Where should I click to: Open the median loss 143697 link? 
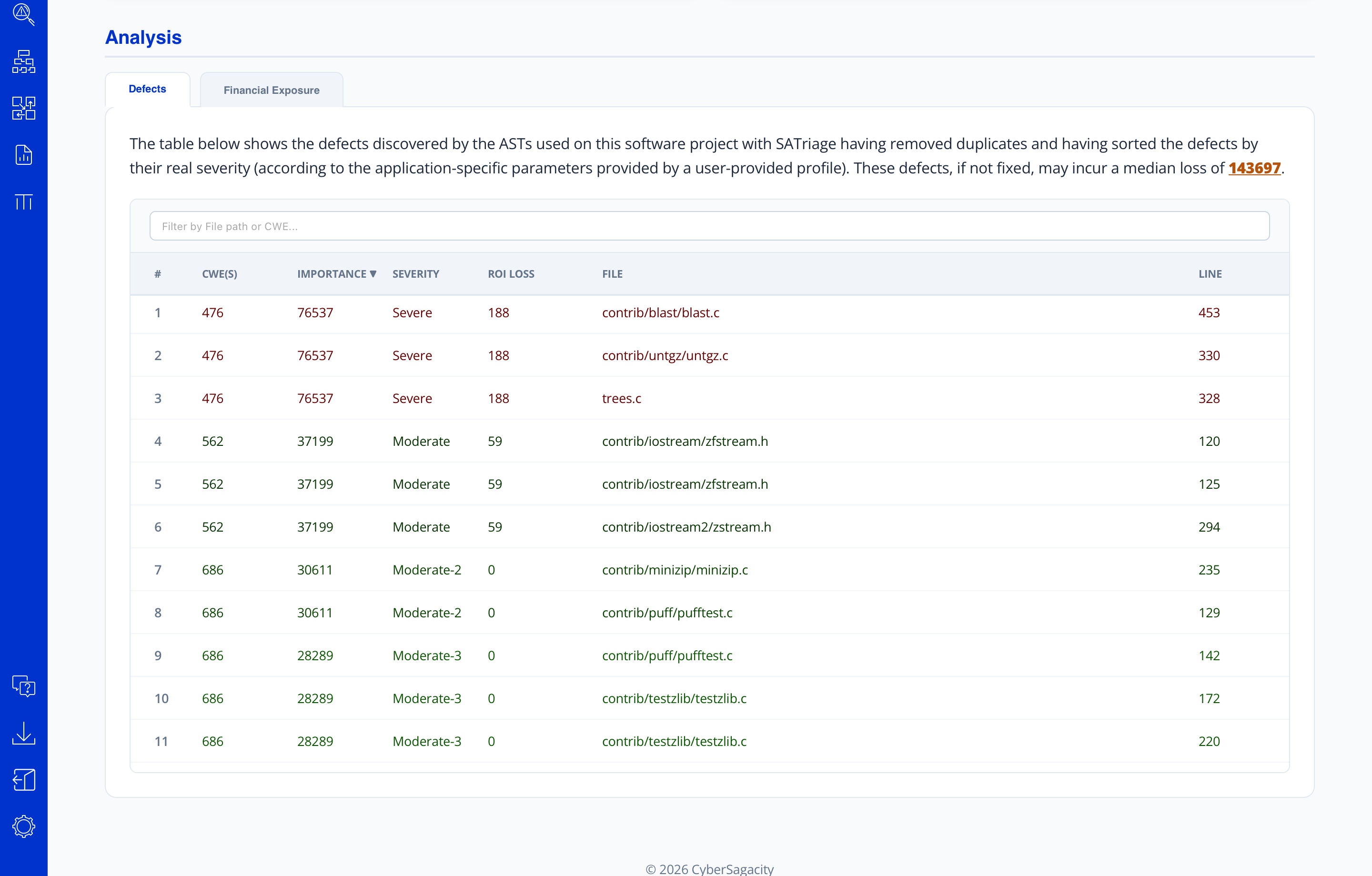[x=1254, y=168]
